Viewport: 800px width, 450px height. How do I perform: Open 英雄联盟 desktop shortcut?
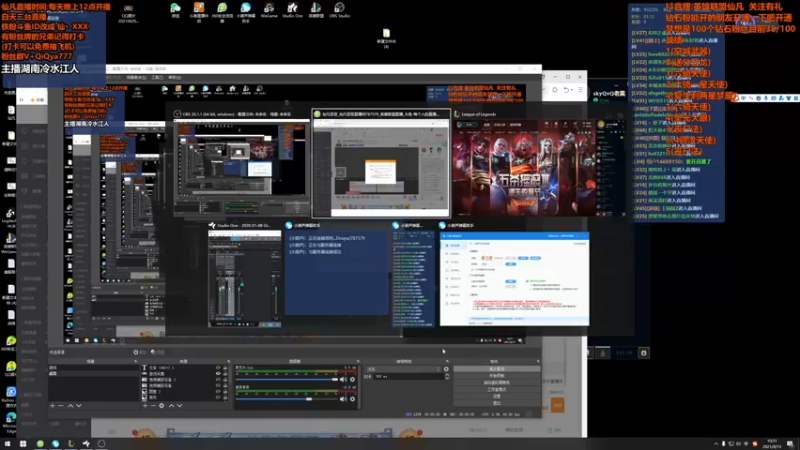[x=316, y=10]
